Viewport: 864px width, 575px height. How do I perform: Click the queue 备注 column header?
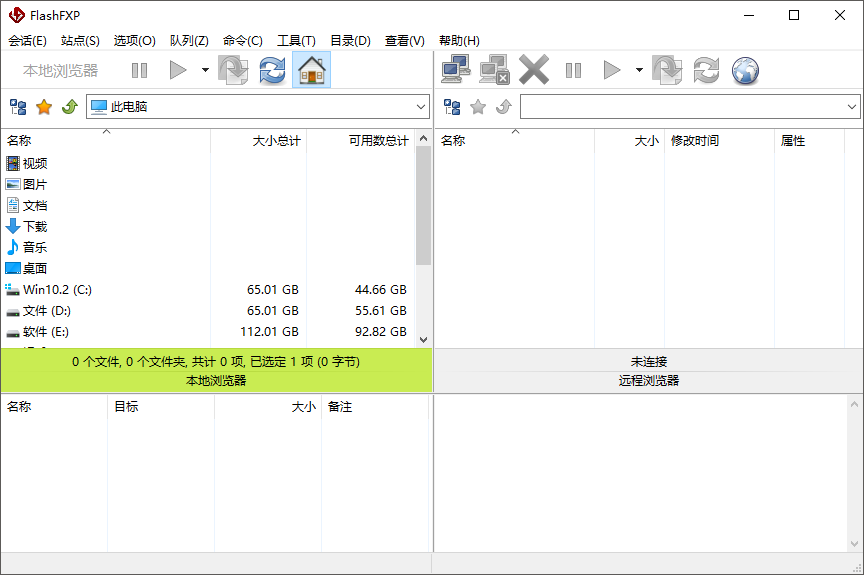point(375,407)
